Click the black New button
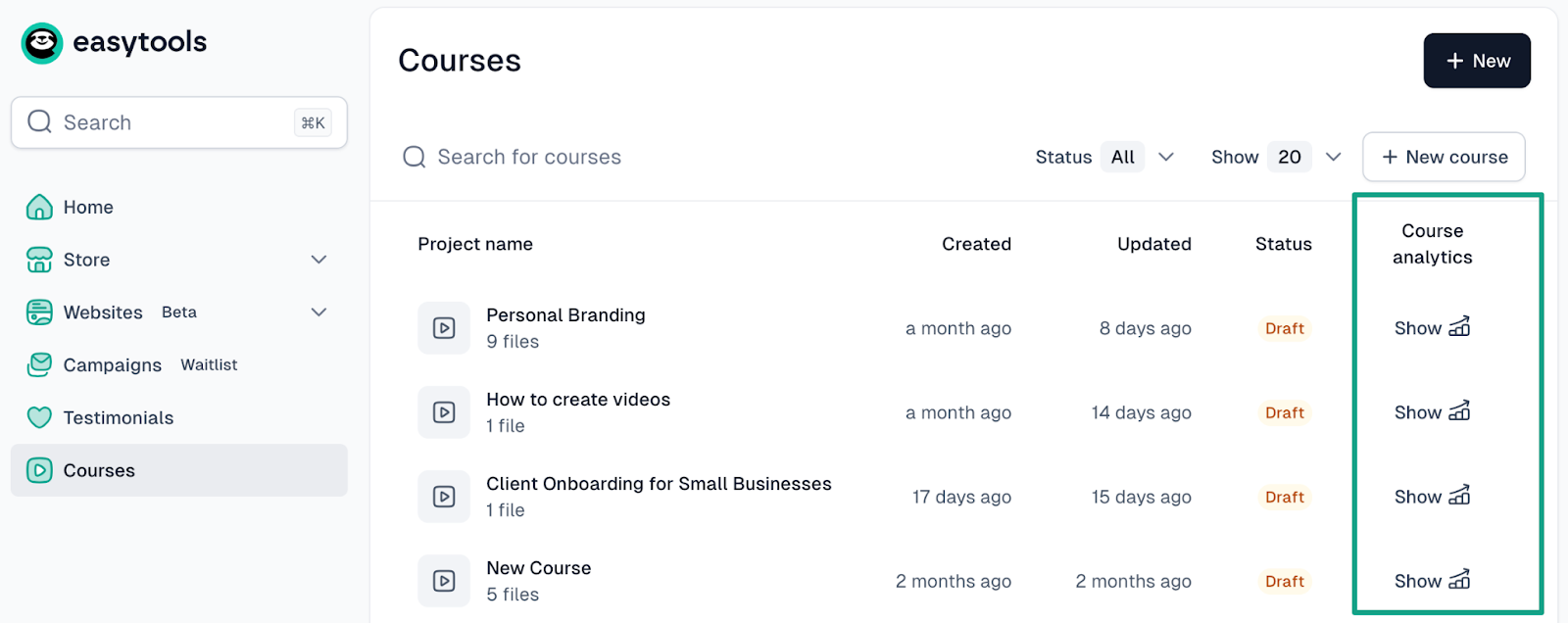Screen dimensions: 1568x623 1476,61
